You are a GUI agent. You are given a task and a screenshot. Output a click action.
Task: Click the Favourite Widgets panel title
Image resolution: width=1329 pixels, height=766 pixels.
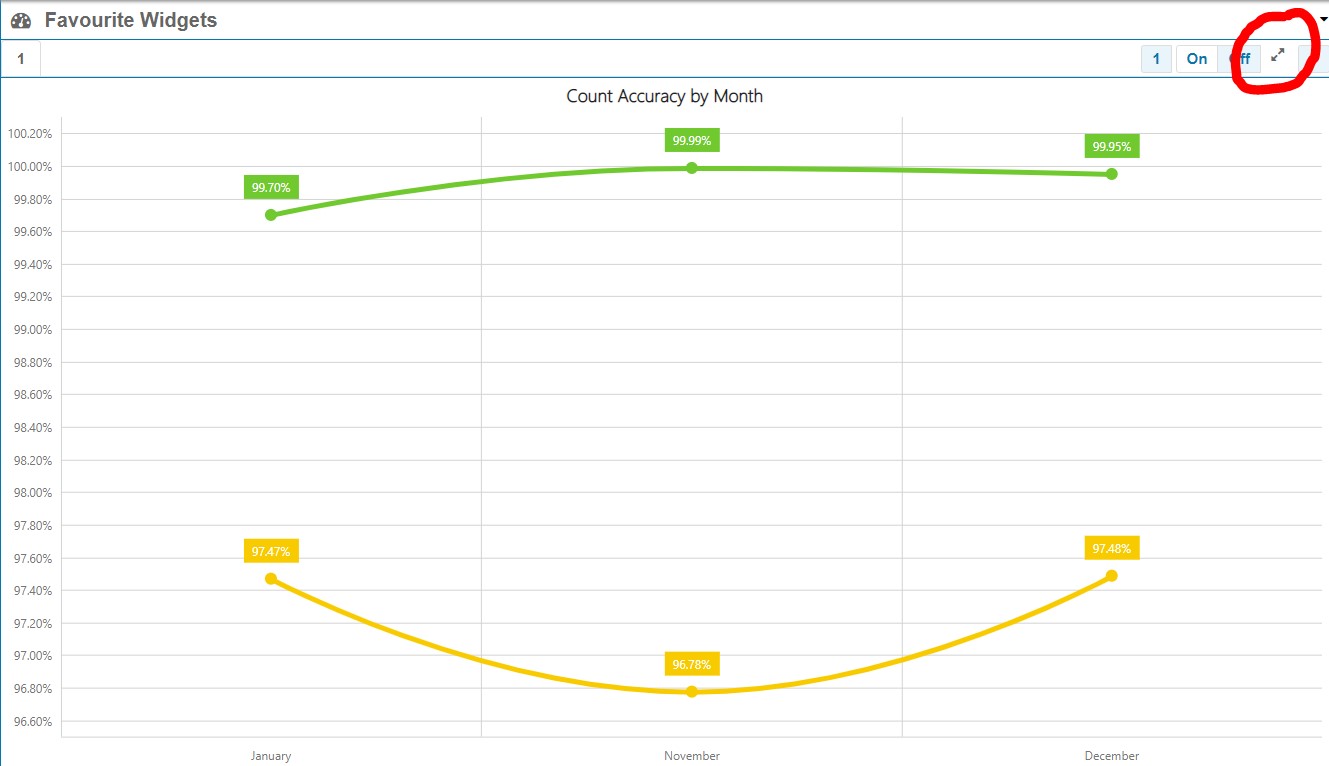coord(131,20)
